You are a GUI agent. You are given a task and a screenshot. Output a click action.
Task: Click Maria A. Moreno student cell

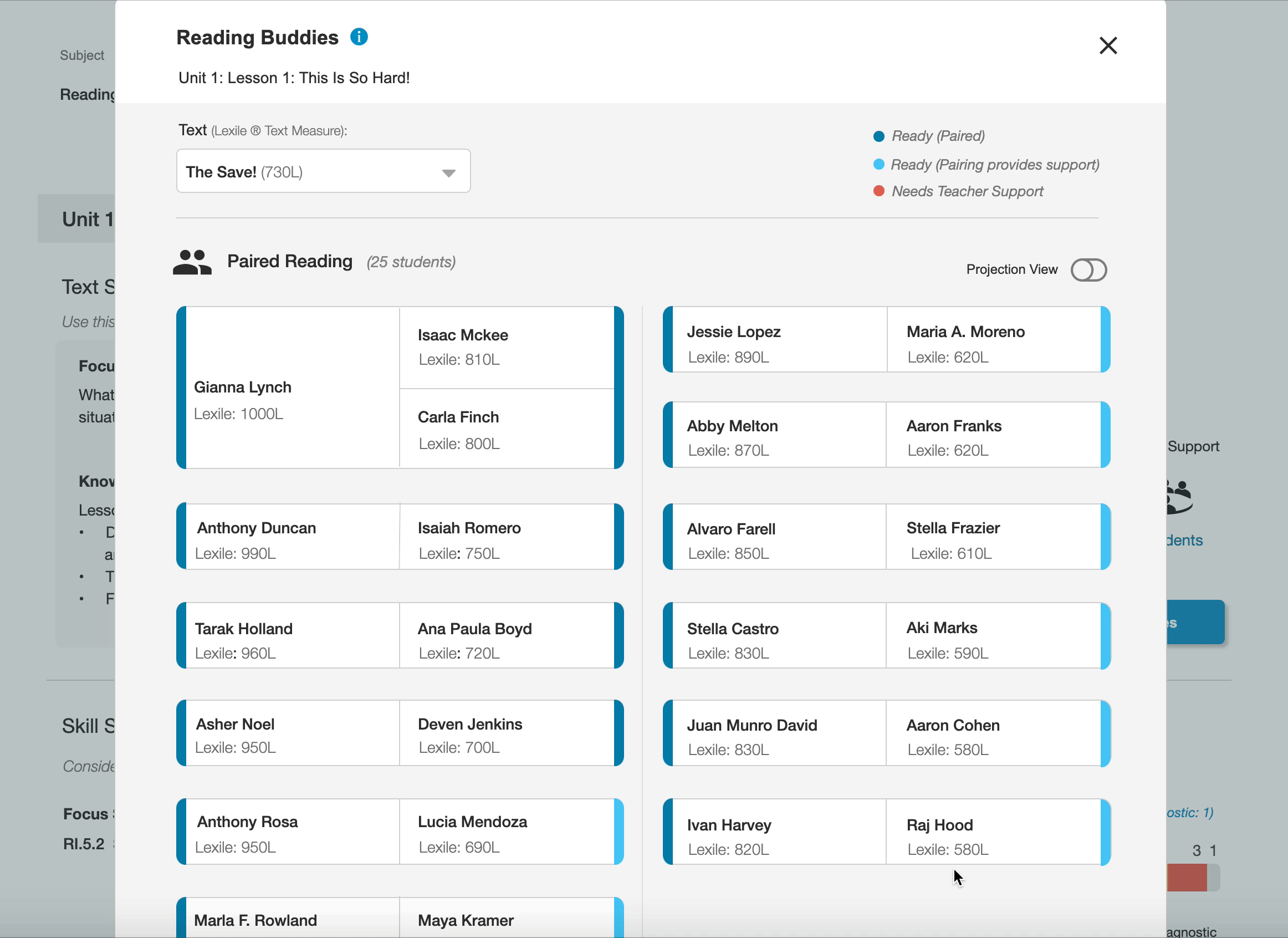[994, 344]
